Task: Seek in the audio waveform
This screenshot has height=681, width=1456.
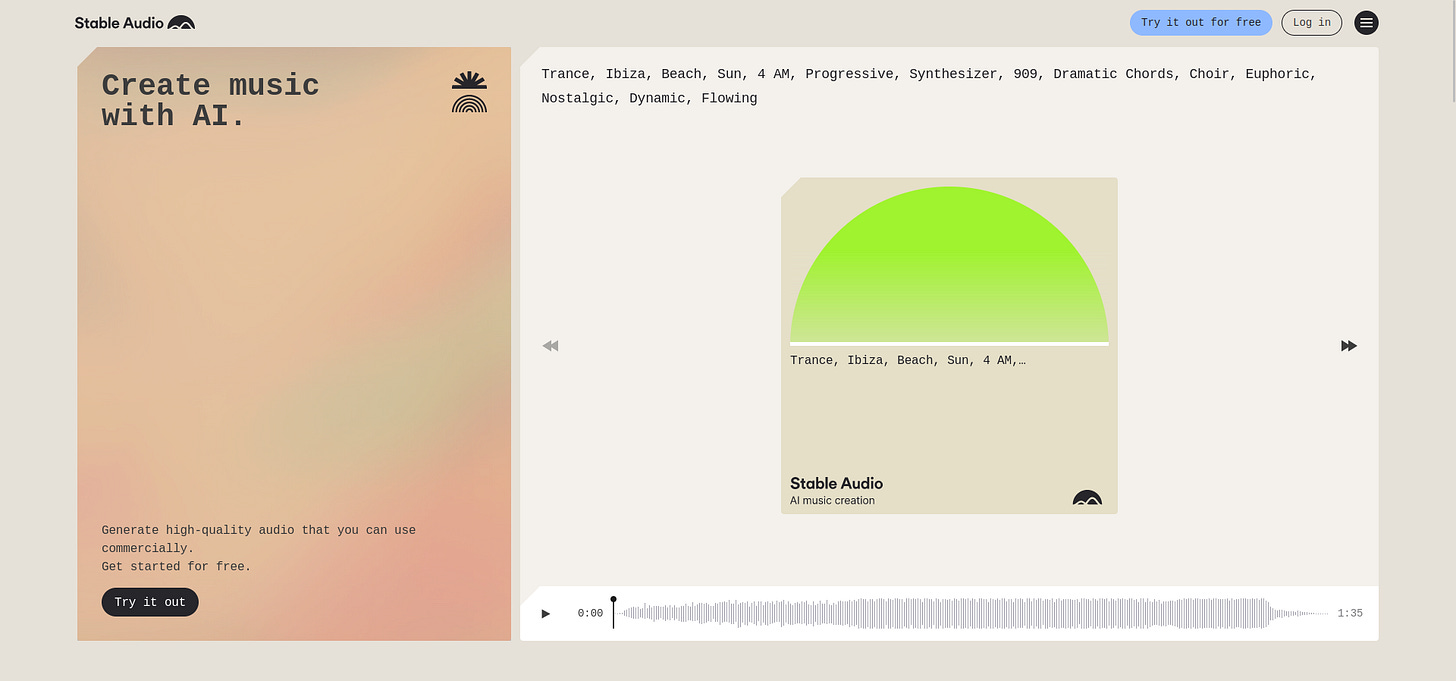Action: 970,613
